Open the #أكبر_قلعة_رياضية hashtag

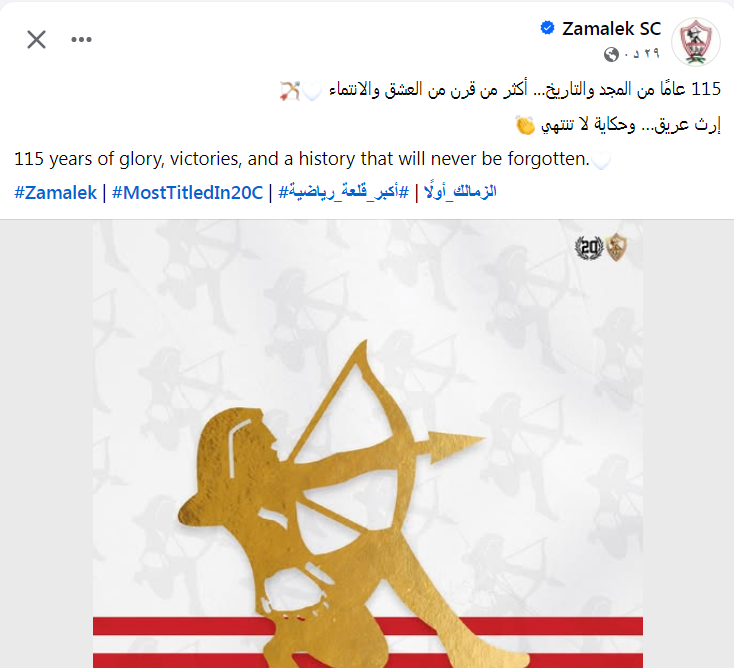344,192
